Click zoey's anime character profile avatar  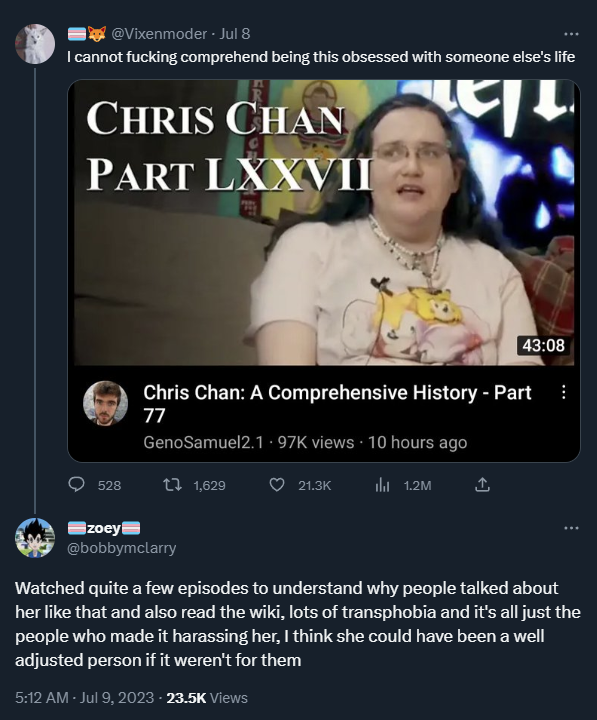[35, 538]
